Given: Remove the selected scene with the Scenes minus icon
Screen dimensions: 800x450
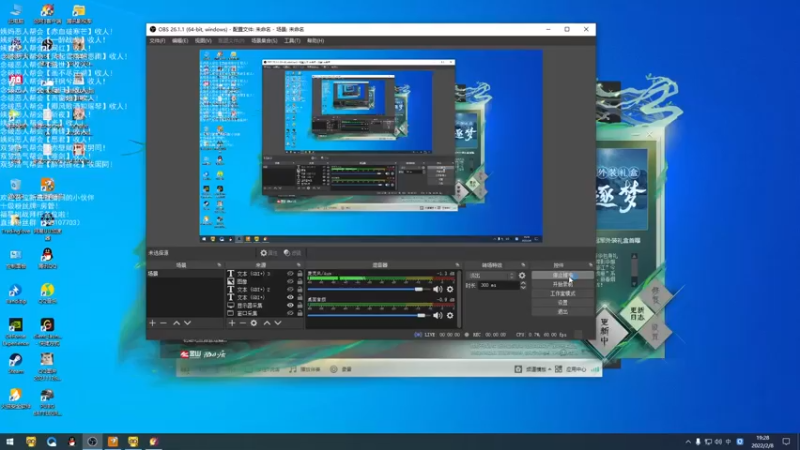Looking at the screenshot, I should [x=163, y=323].
